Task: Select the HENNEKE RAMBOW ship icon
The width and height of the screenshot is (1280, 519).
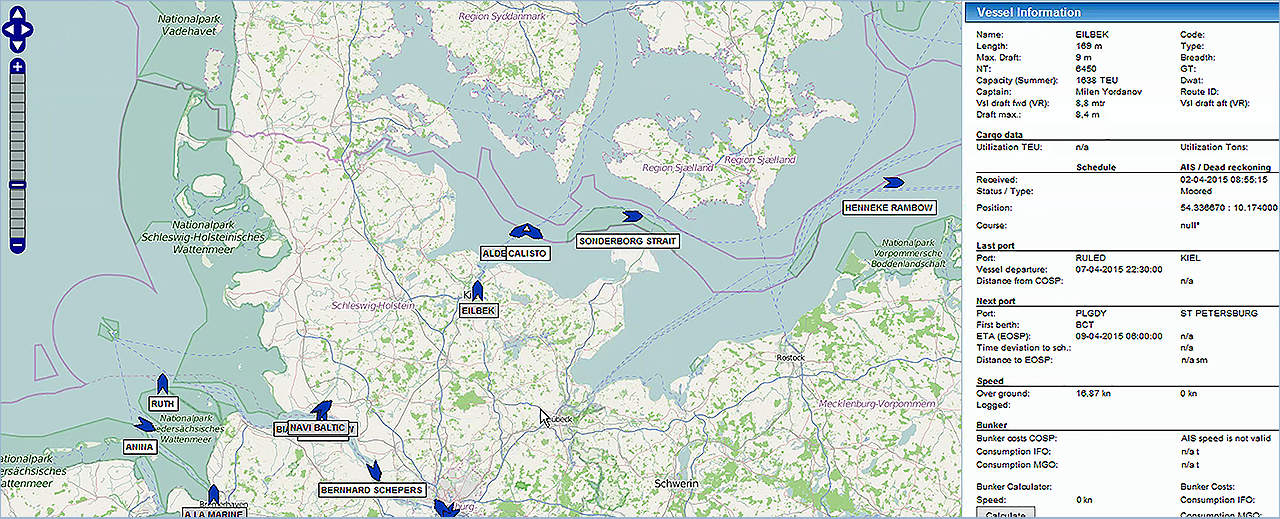Action: [893, 182]
